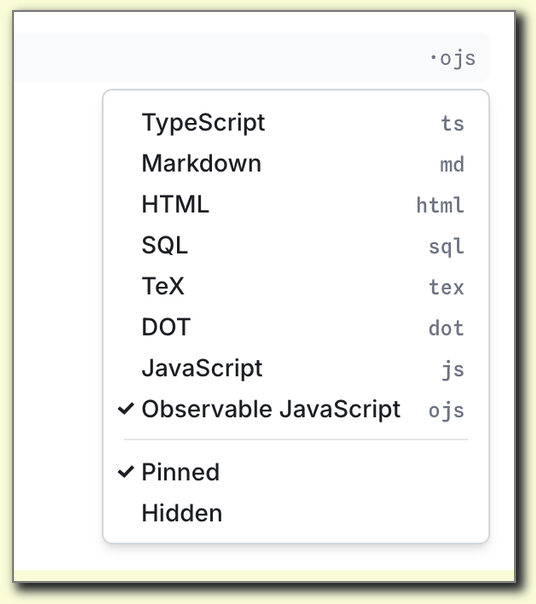The width and height of the screenshot is (536, 604).
Task: Click the html shorthand label
Action: point(440,205)
